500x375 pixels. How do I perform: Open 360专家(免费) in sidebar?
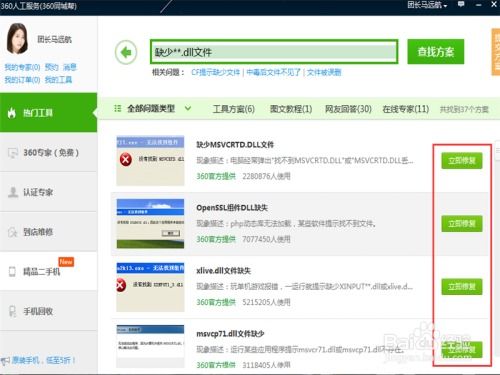(48, 153)
